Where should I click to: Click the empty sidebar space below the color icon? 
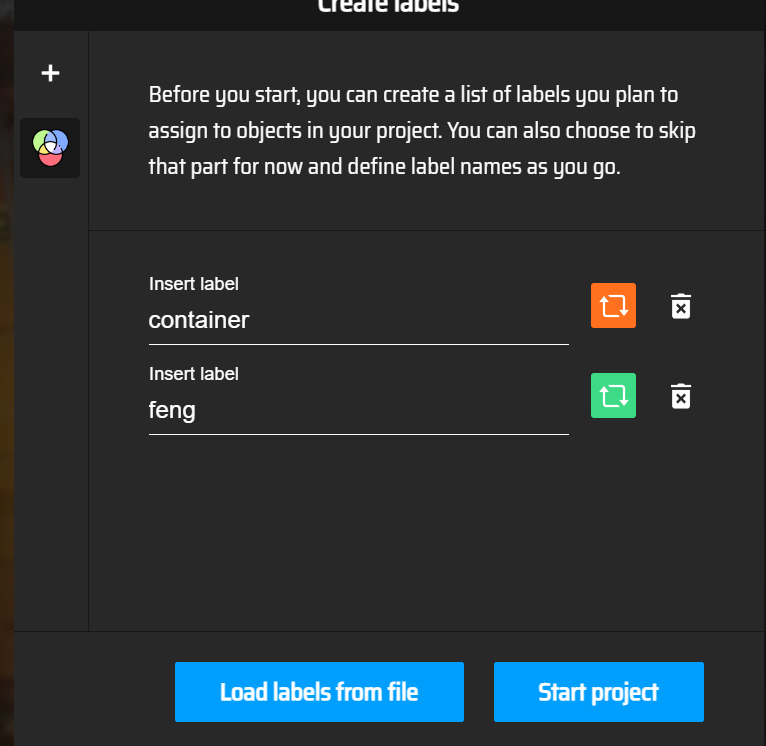pos(50,400)
